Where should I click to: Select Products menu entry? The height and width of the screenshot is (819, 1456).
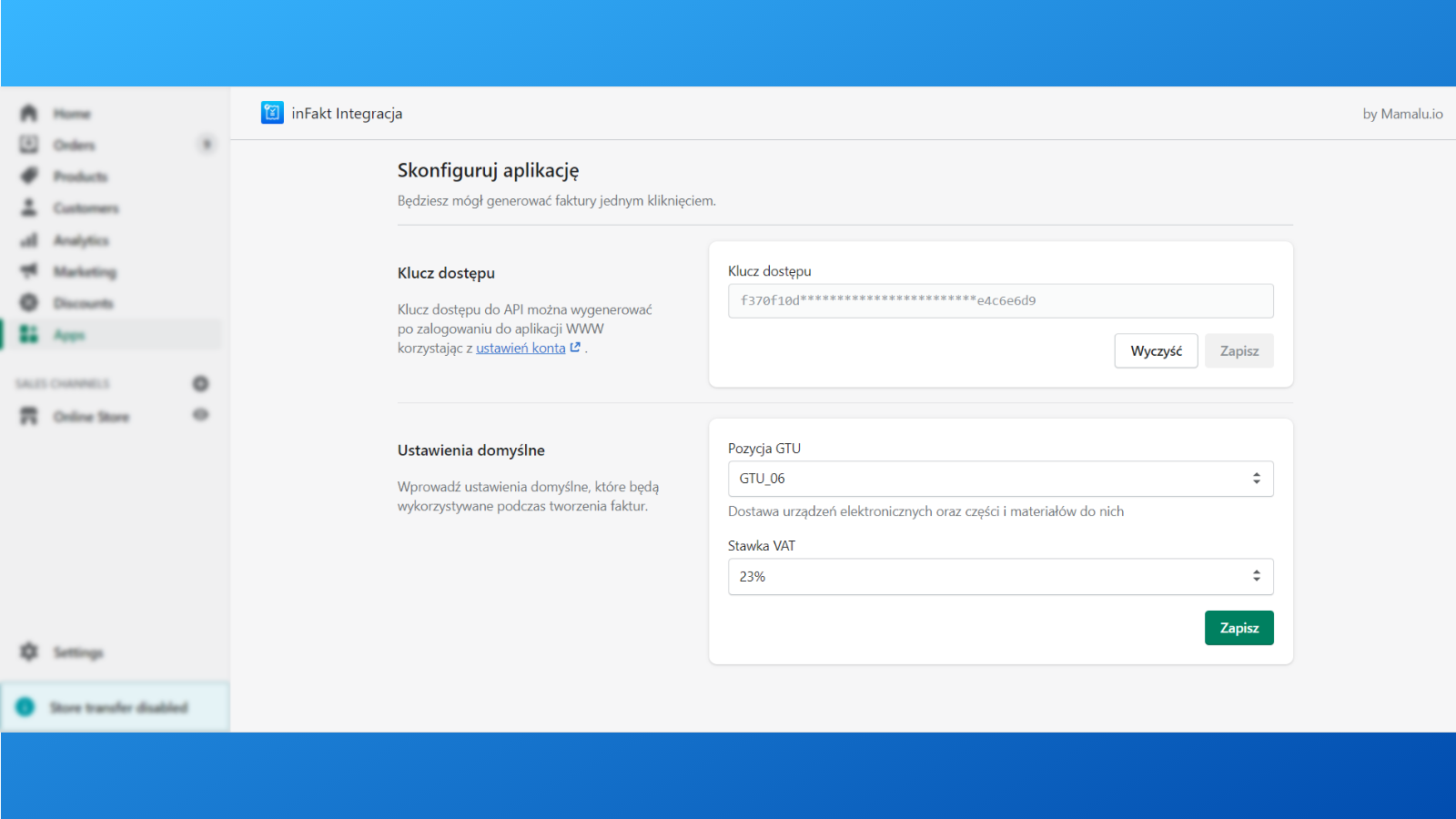pyautogui.click(x=80, y=177)
